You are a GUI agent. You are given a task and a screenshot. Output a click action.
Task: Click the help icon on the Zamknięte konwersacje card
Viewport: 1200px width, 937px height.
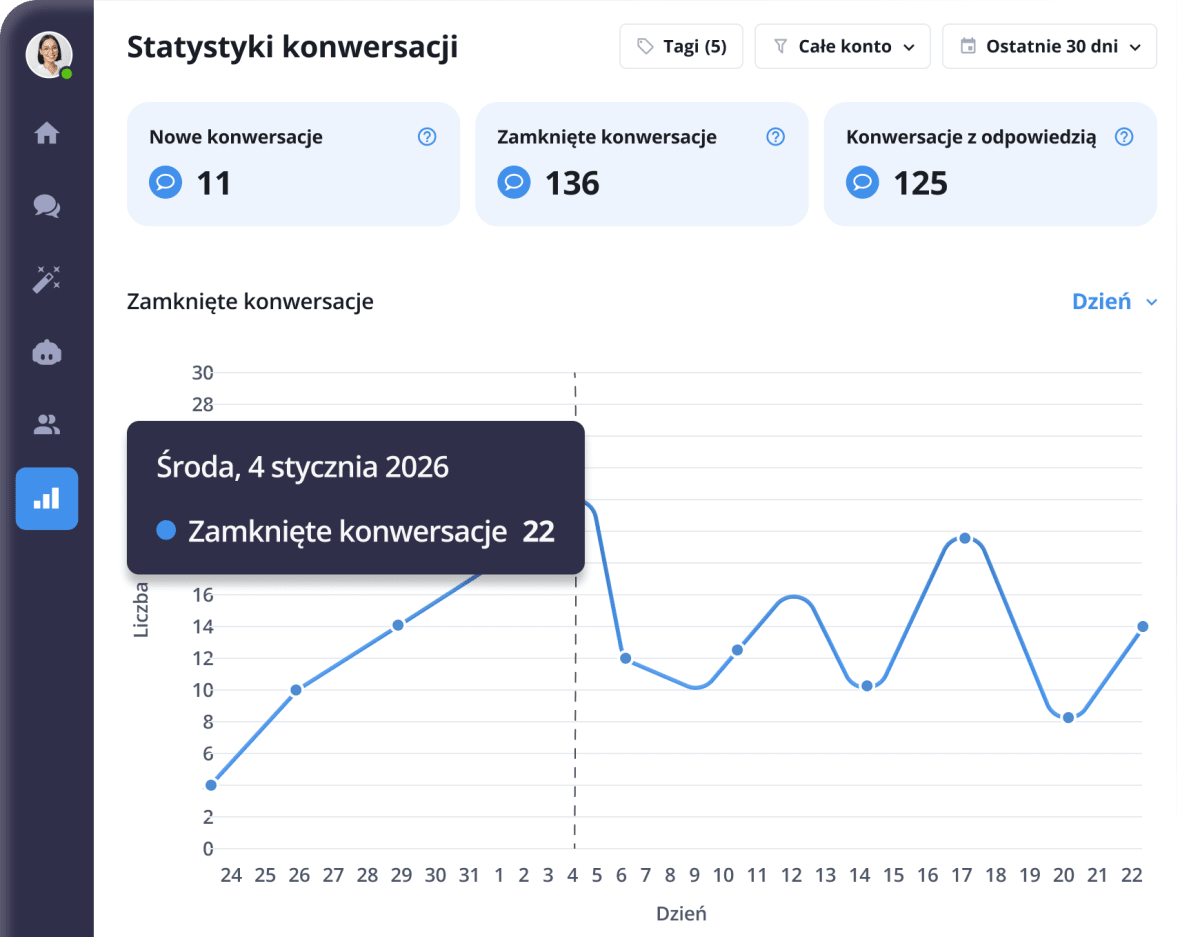pos(775,137)
